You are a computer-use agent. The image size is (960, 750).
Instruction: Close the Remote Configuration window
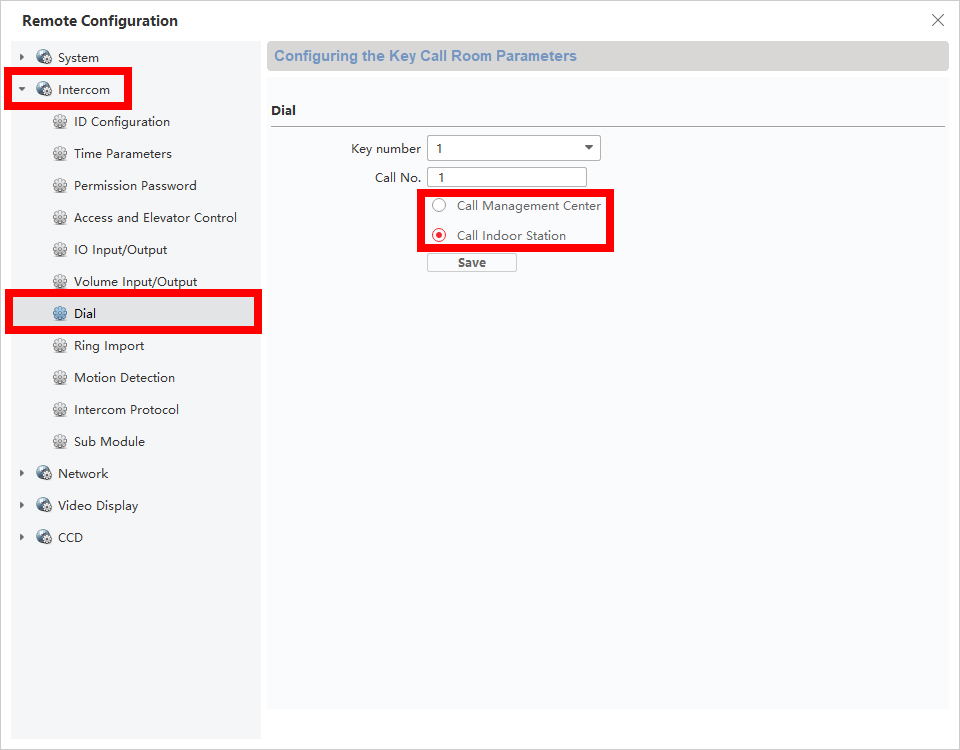(x=937, y=20)
